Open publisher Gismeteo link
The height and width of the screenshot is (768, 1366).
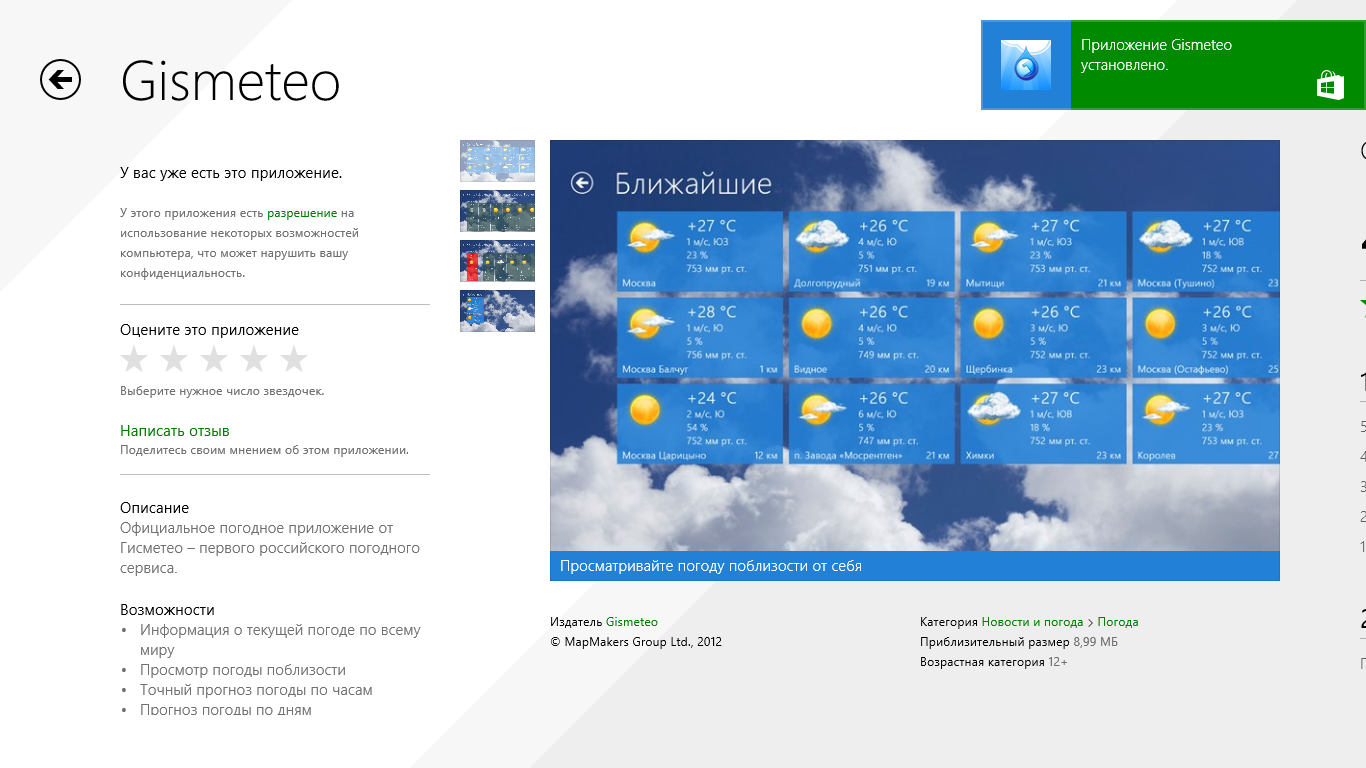point(632,622)
